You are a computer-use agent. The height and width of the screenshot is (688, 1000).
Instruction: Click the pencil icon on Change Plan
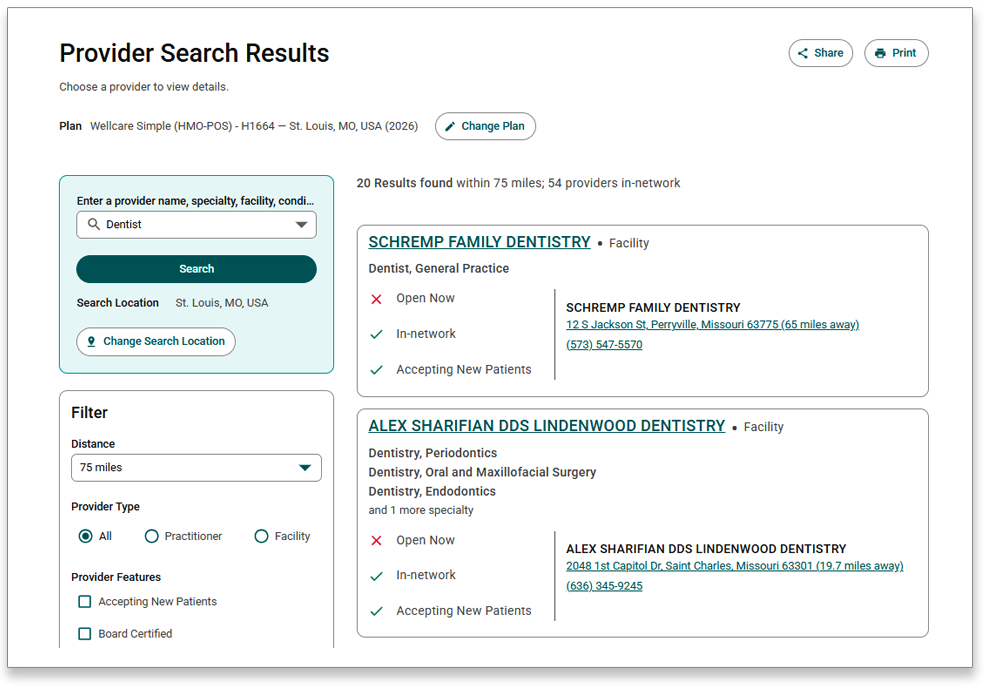coord(453,126)
